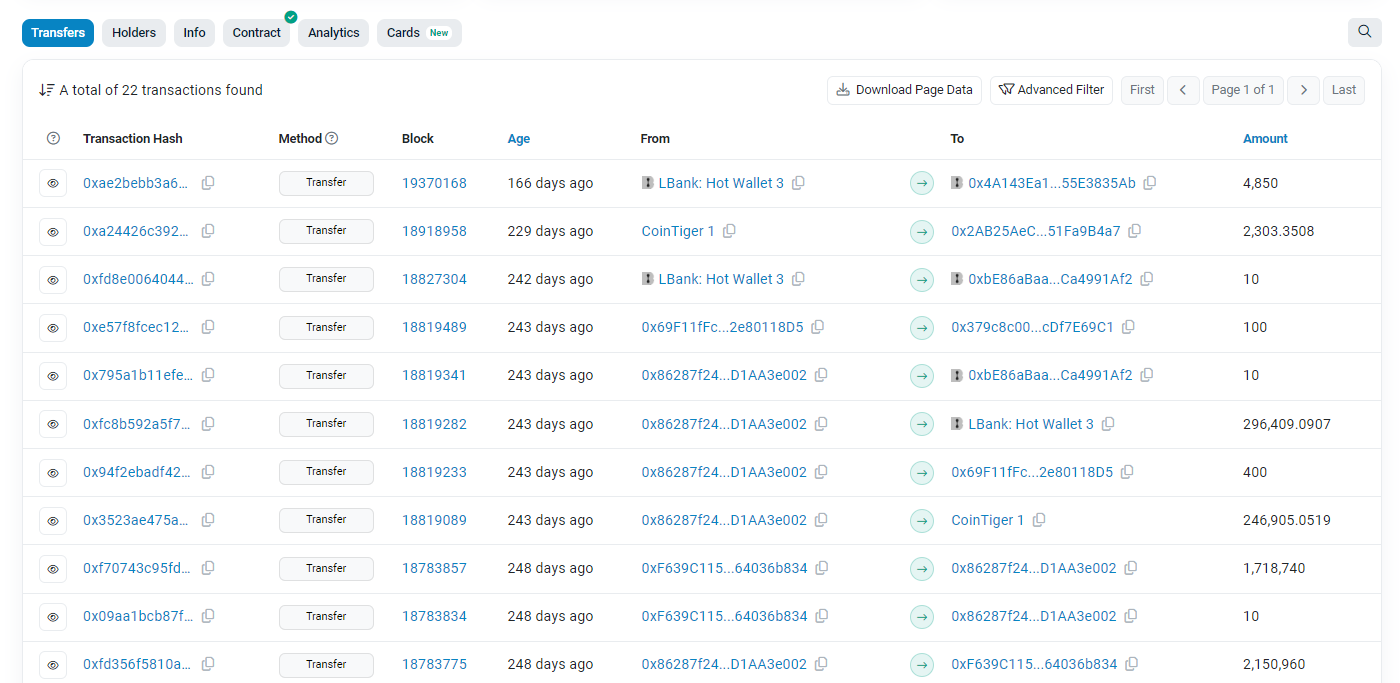Toggle eye preview for transaction 0xfd8e0064044

click(53, 279)
